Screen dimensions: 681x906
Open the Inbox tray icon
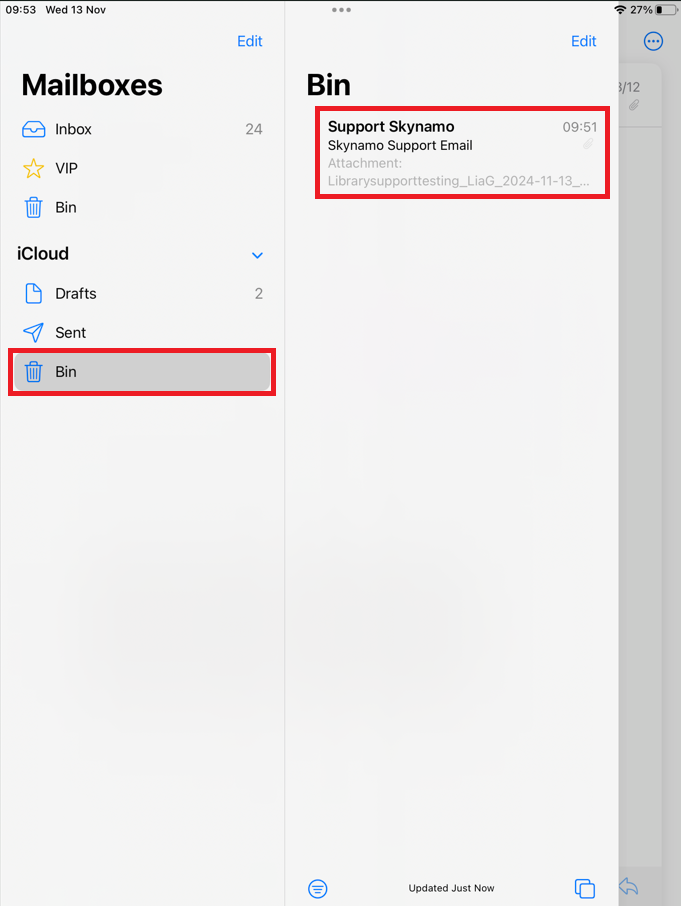(x=33, y=129)
